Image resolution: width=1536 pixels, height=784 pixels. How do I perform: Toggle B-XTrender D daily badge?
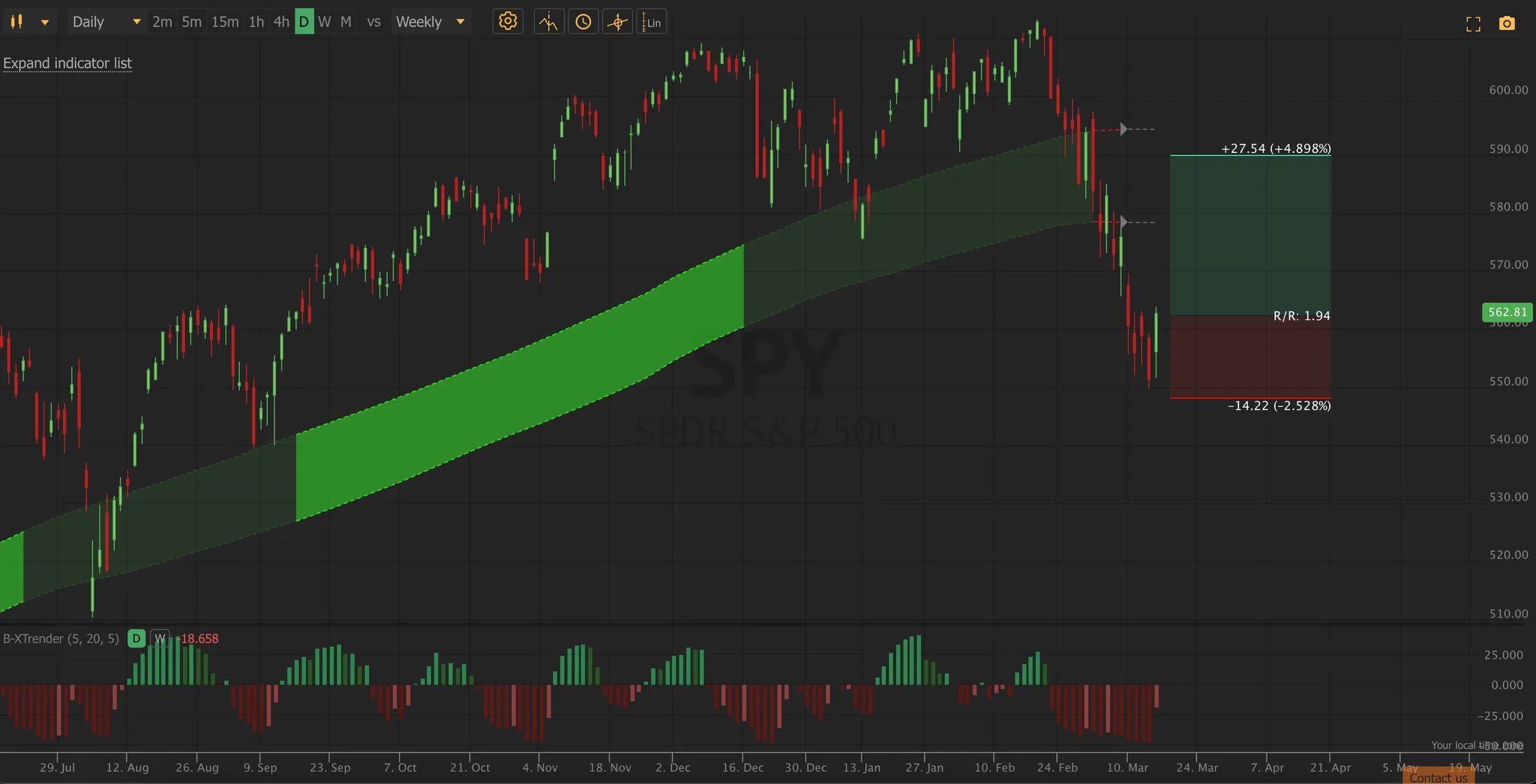tap(136, 639)
